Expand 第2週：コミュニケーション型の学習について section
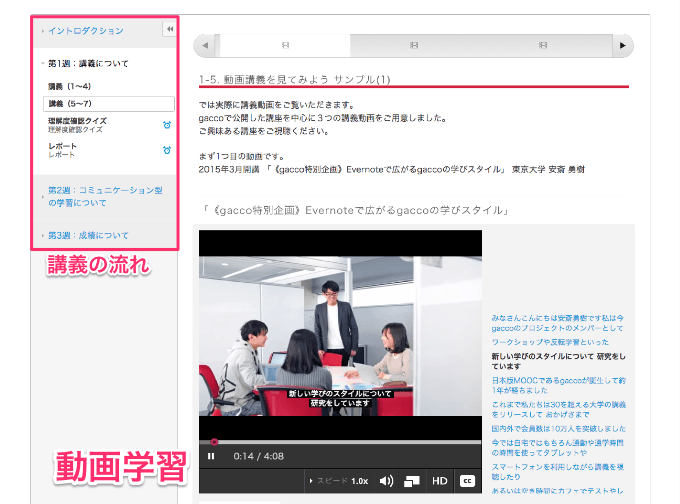Screen dimensions: 680x504 point(105,195)
